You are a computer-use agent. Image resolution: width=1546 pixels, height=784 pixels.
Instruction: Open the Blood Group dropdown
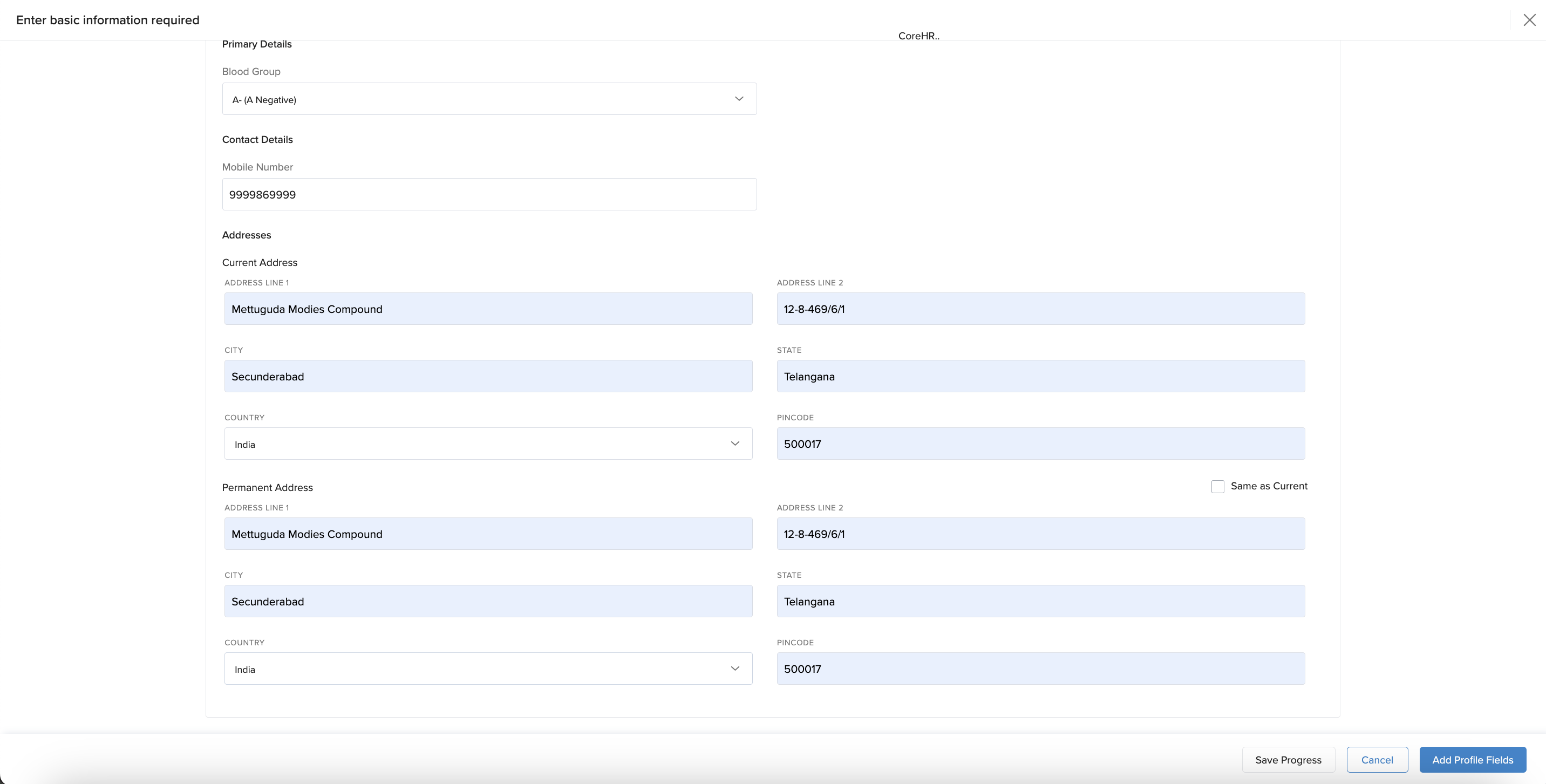tap(480, 99)
